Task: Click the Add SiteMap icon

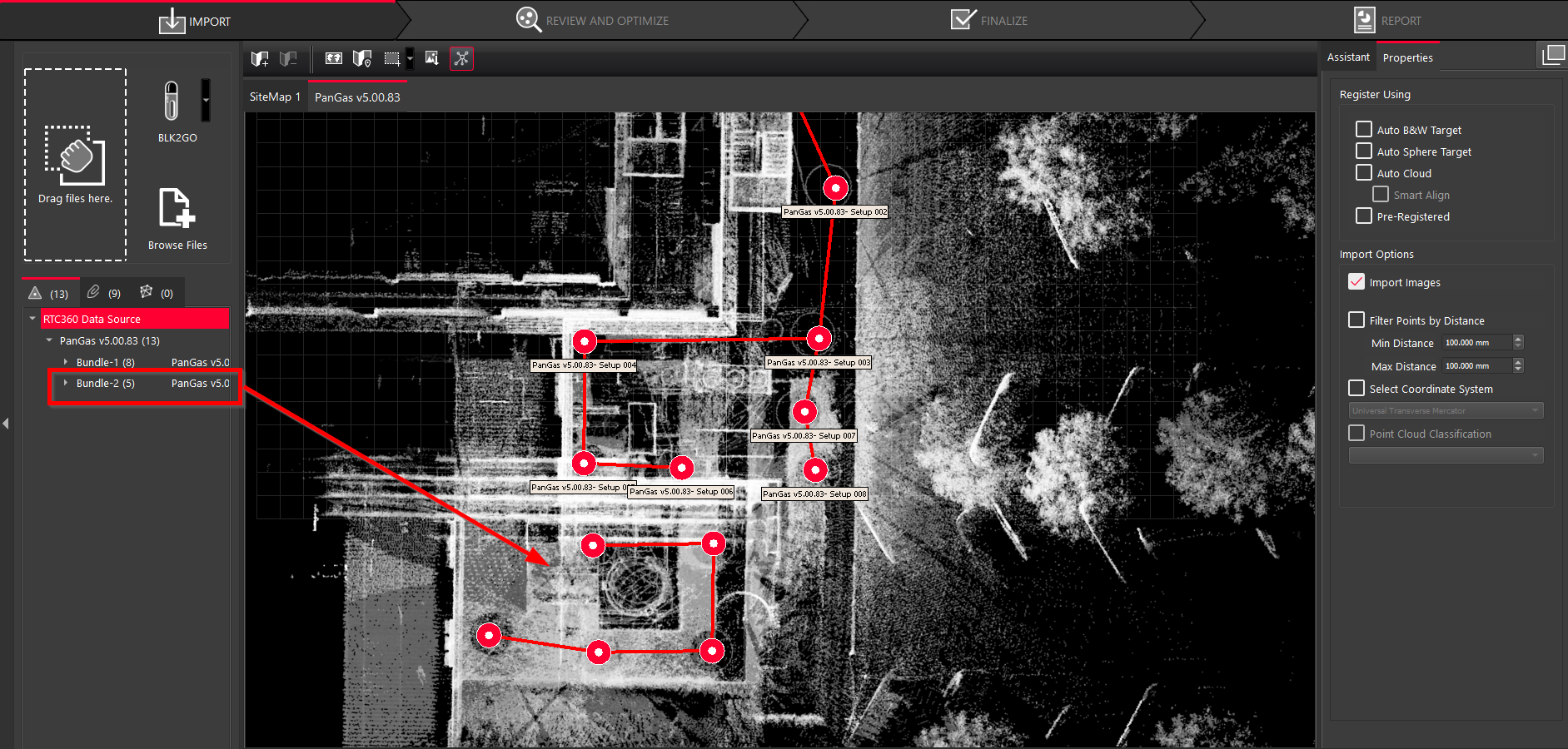Action: click(x=260, y=59)
